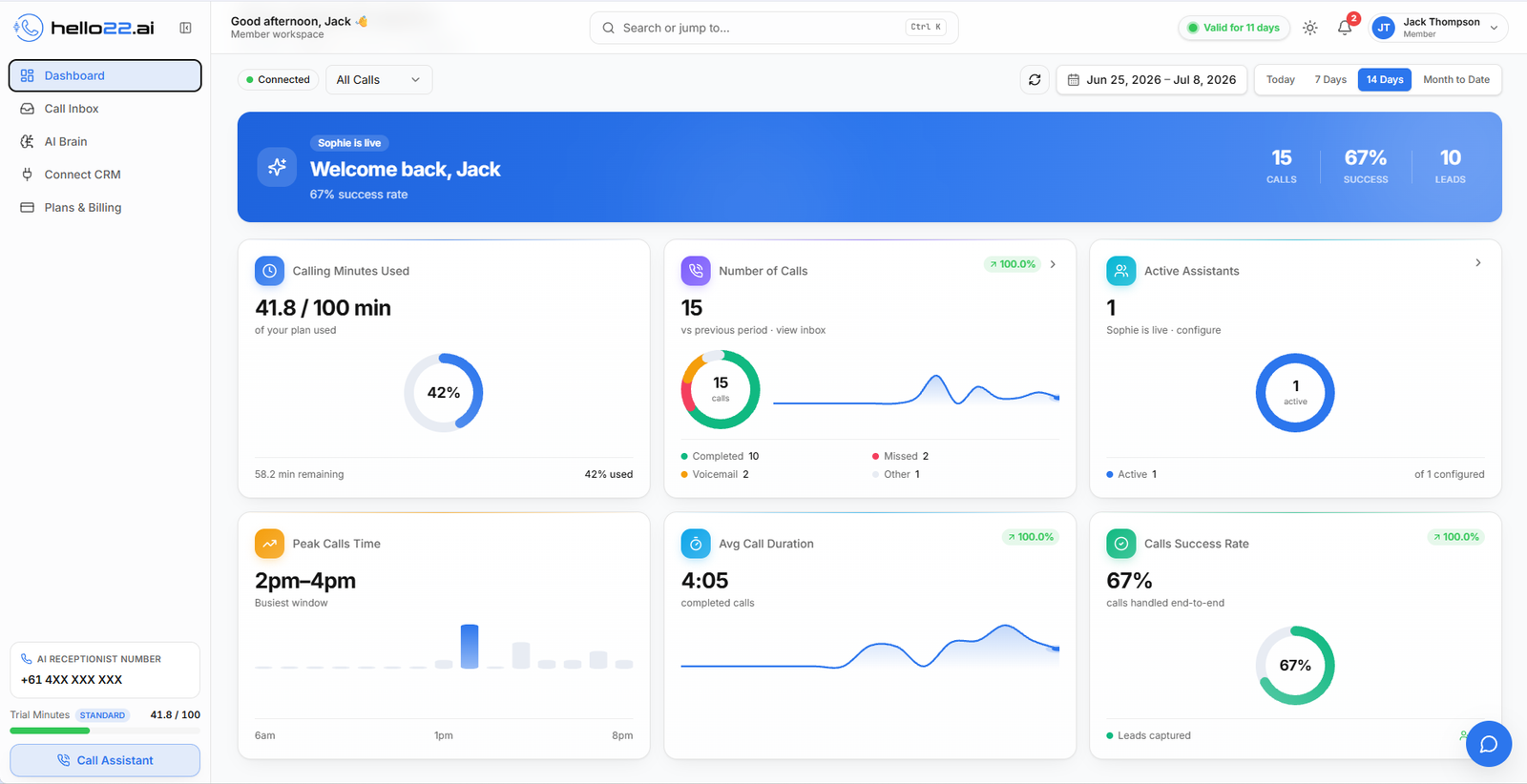Screen dimensions: 1527x784
Task: Click the Connected status pill
Action: (x=278, y=80)
